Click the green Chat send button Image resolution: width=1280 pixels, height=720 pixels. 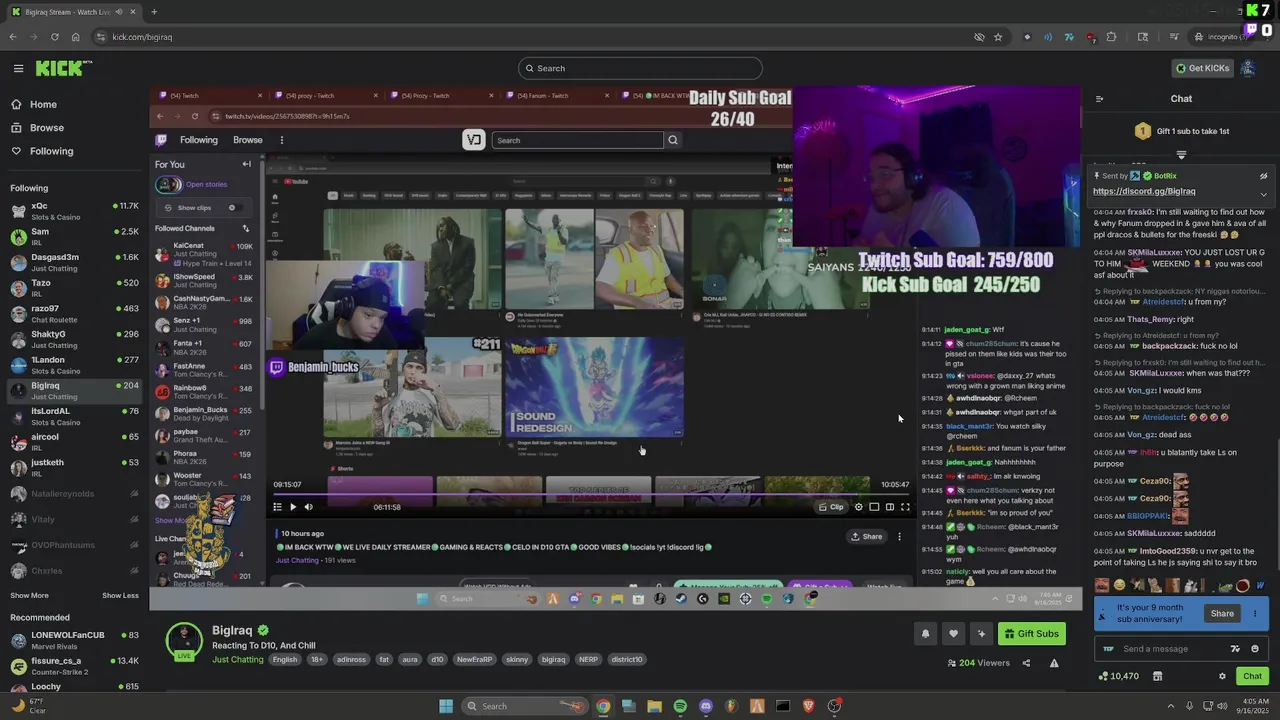(1252, 677)
